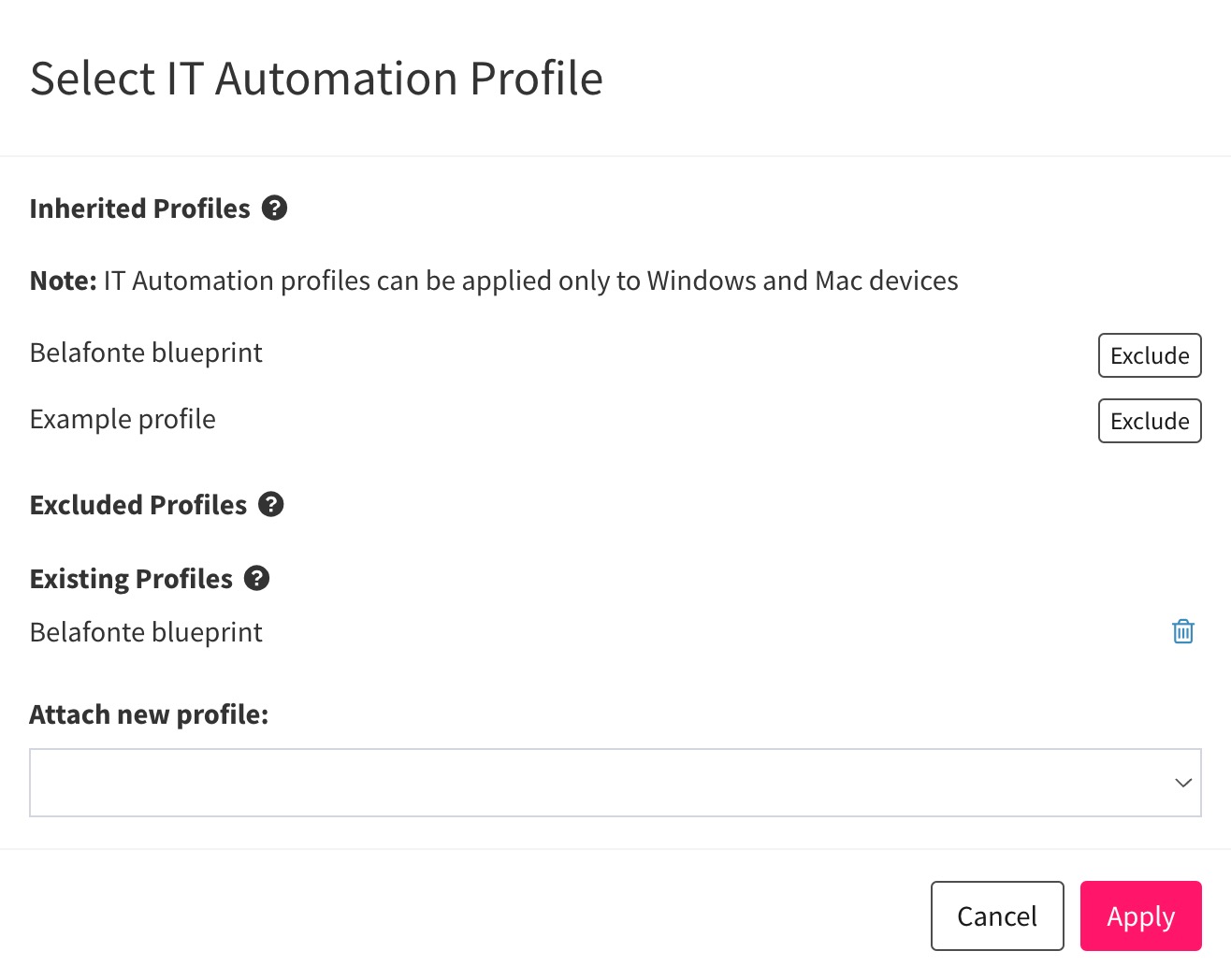Click the note about Windows and Mac devices
1231x980 pixels.
[494, 280]
